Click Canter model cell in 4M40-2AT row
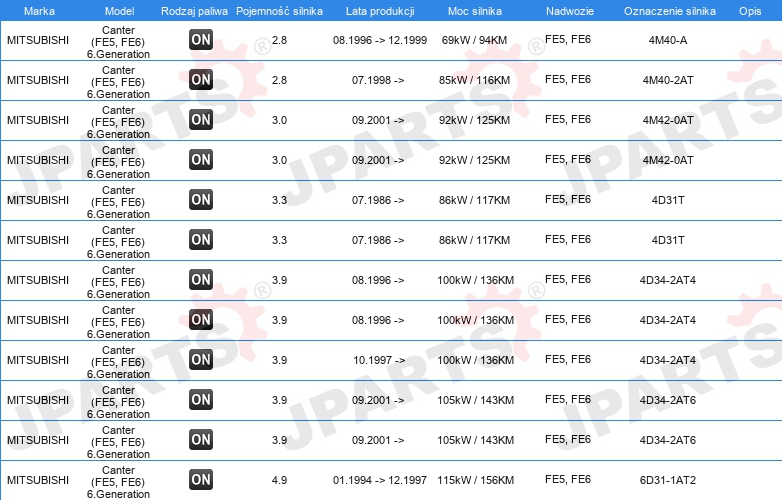Screen dimensions: 782x500 [x=118, y=82]
